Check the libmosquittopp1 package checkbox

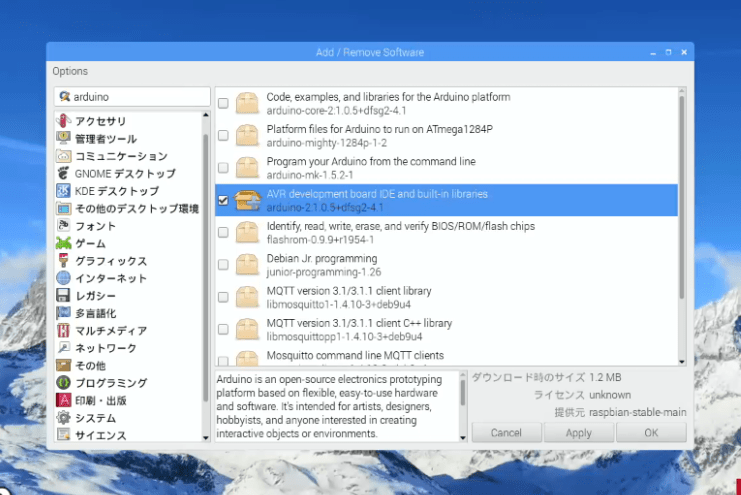pos(223,329)
